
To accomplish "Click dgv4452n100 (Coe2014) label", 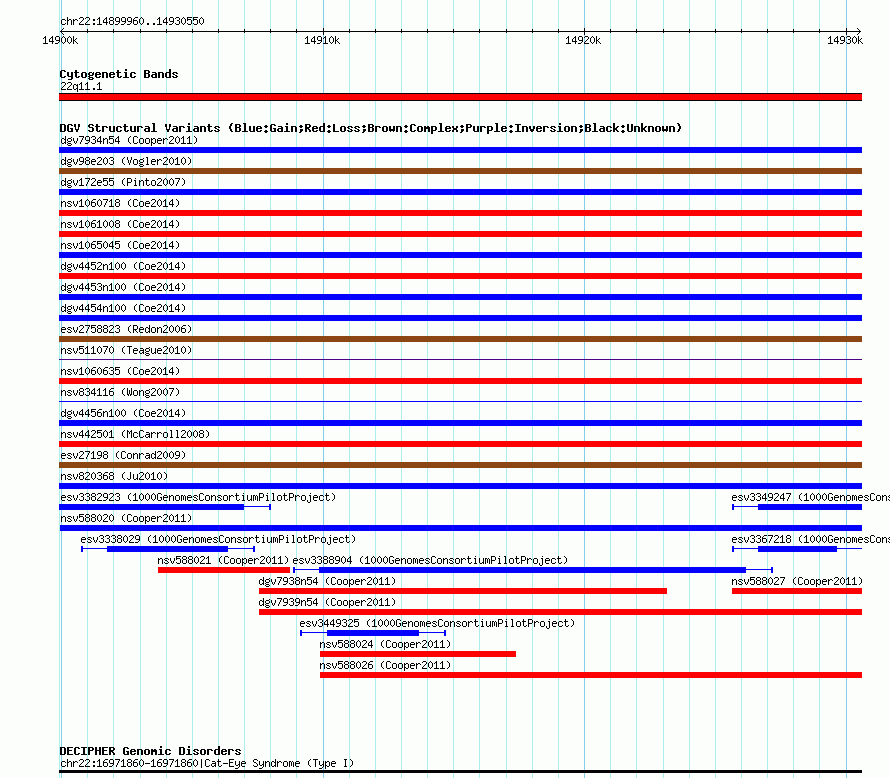I will [x=123, y=267].
